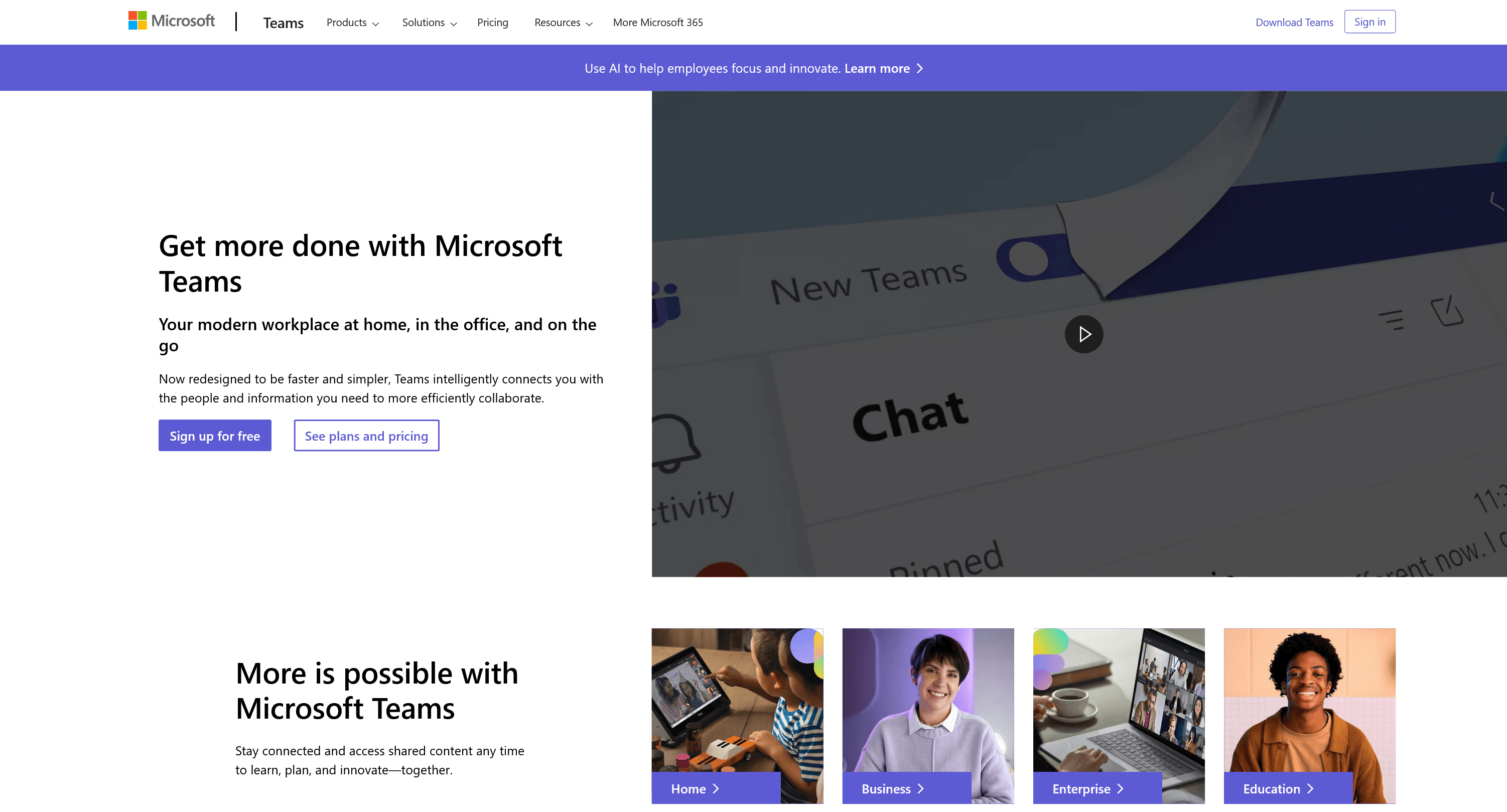Click Sign up for free button

tap(215, 435)
